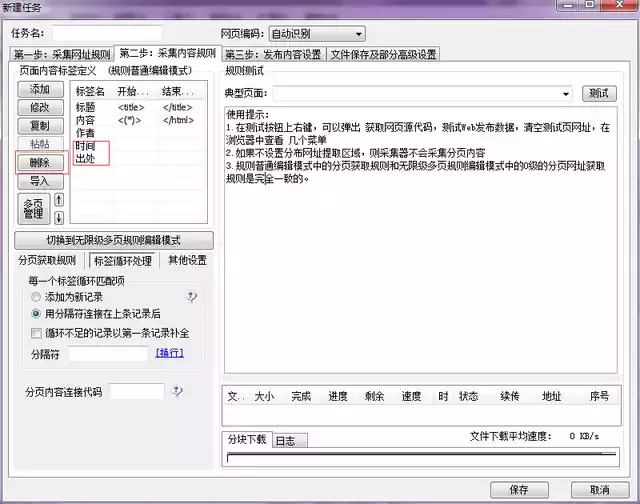Click the 取消 button
The height and width of the screenshot is (504, 640).
(x=600, y=490)
